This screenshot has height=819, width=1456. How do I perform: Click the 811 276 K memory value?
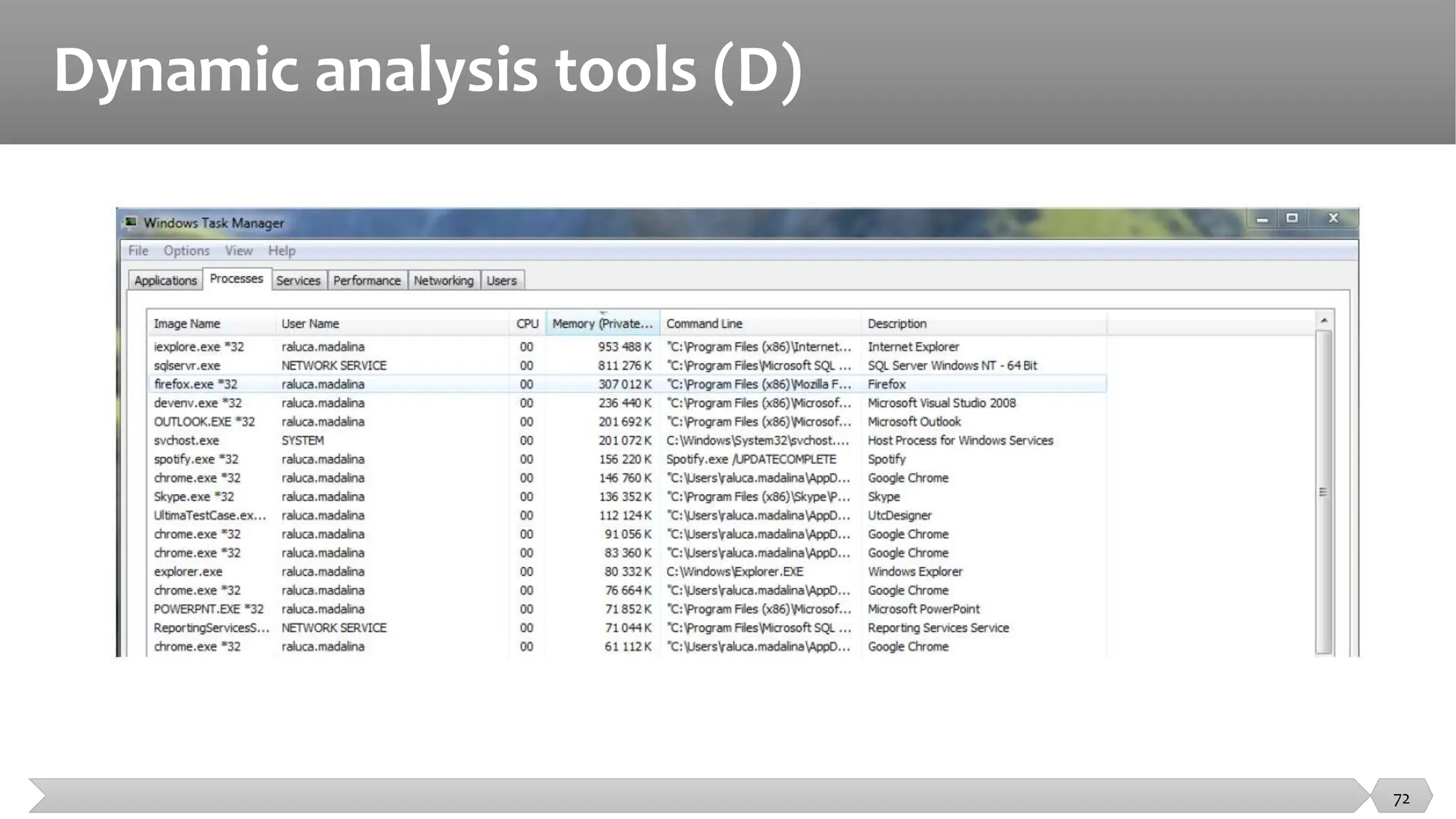click(624, 365)
